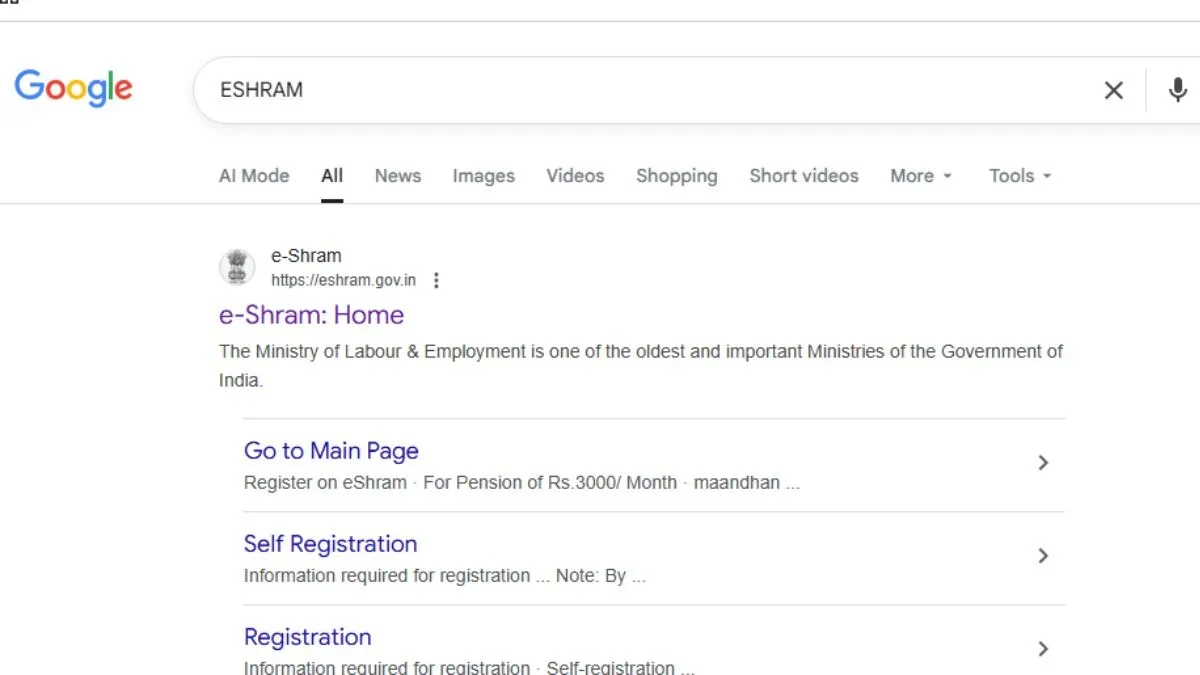Screen dimensions: 1200x675
Task: Clear the search query with the X icon
Action: click(x=1113, y=90)
